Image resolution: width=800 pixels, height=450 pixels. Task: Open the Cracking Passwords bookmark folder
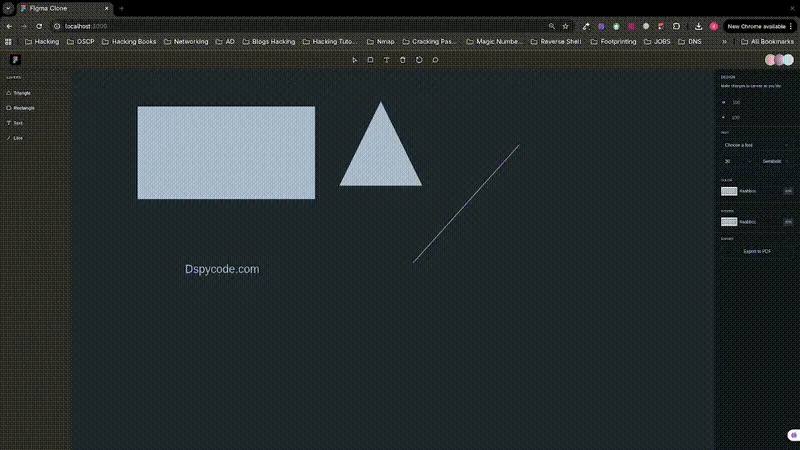pos(430,42)
